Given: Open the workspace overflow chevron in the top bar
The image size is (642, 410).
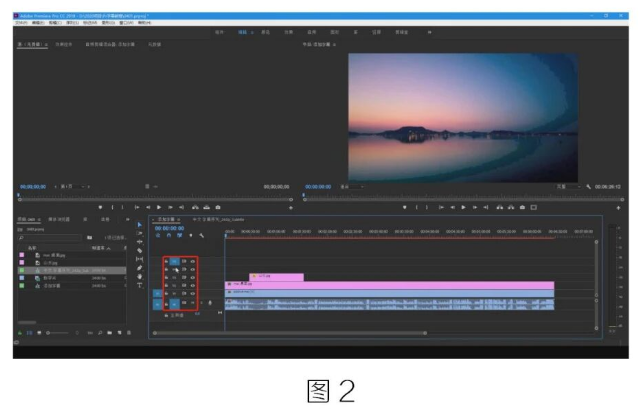Looking at the screenshot, I should pos(431,32).
